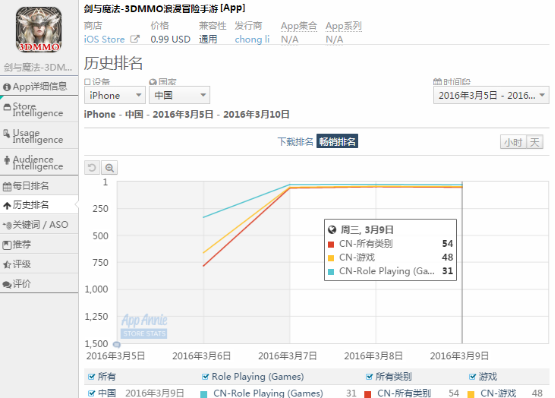Screen dimensions: 555x398
Task: Open 每日排名 in sidebar
Action: coord(39,186)
